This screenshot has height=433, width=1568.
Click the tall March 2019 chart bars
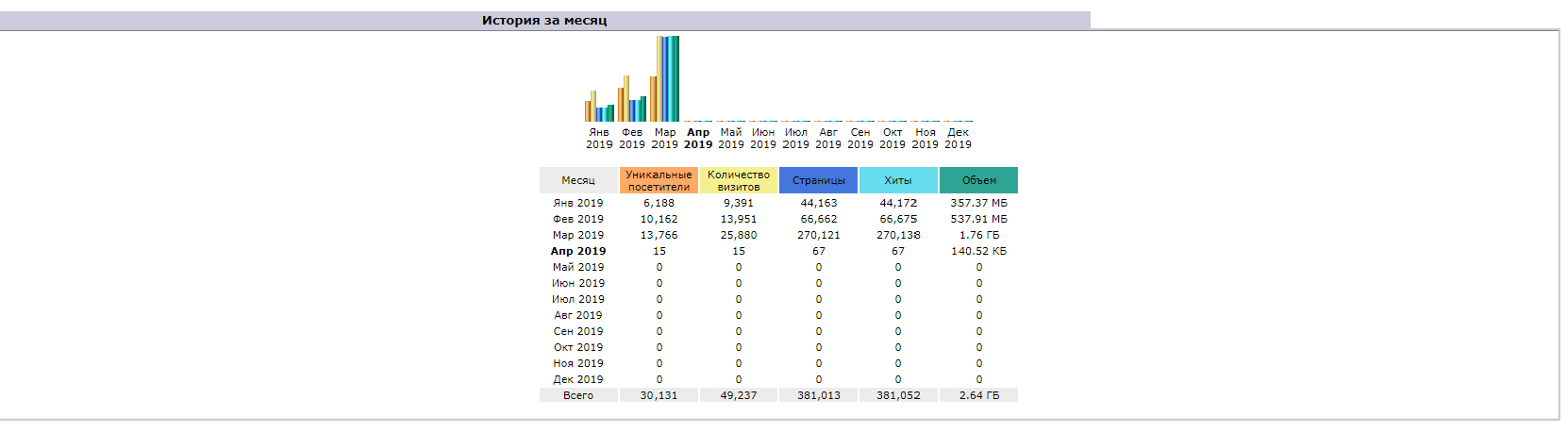(667, 79)
